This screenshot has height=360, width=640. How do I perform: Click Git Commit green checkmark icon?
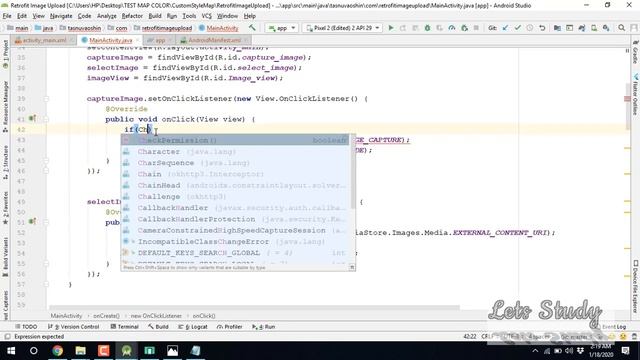coord(518,28)
